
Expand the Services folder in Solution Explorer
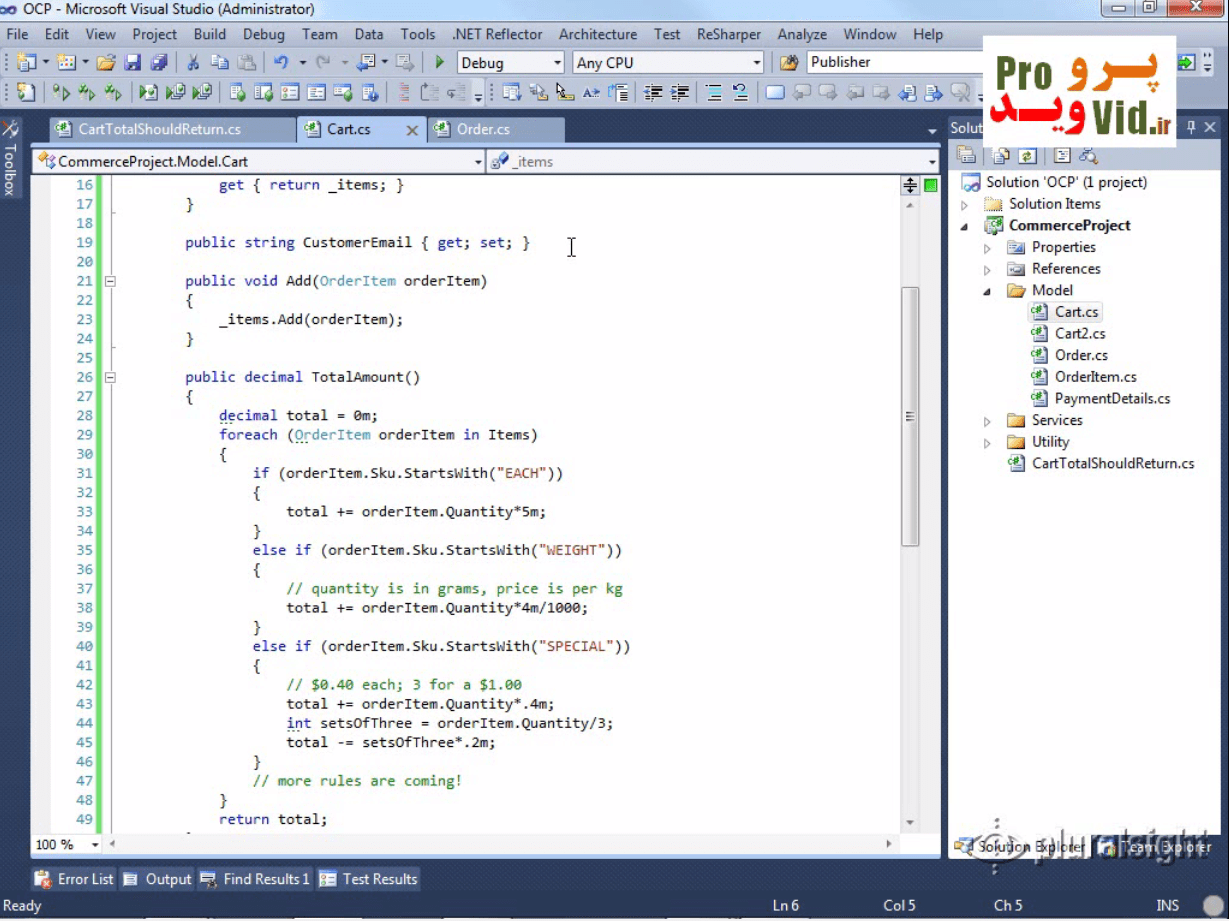[x=988, y=421]
